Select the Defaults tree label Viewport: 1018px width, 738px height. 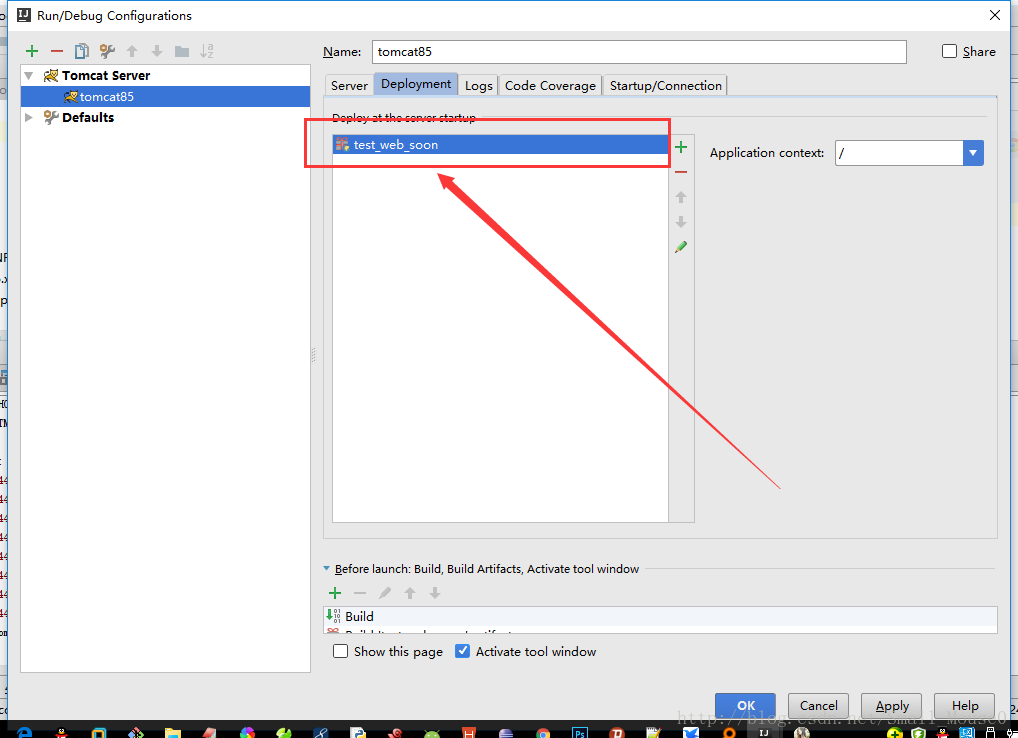[x=88, y=117]
